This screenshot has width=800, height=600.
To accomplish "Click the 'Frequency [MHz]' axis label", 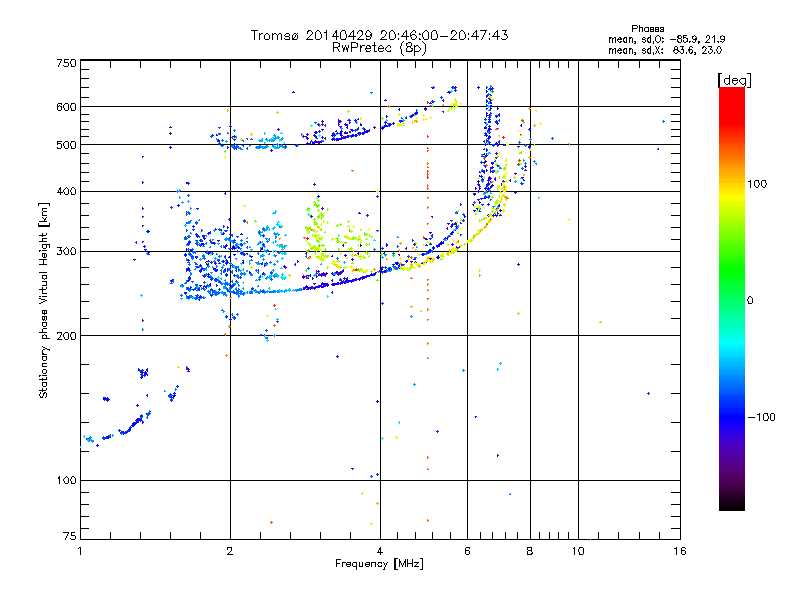I will (x=379, y=564).
